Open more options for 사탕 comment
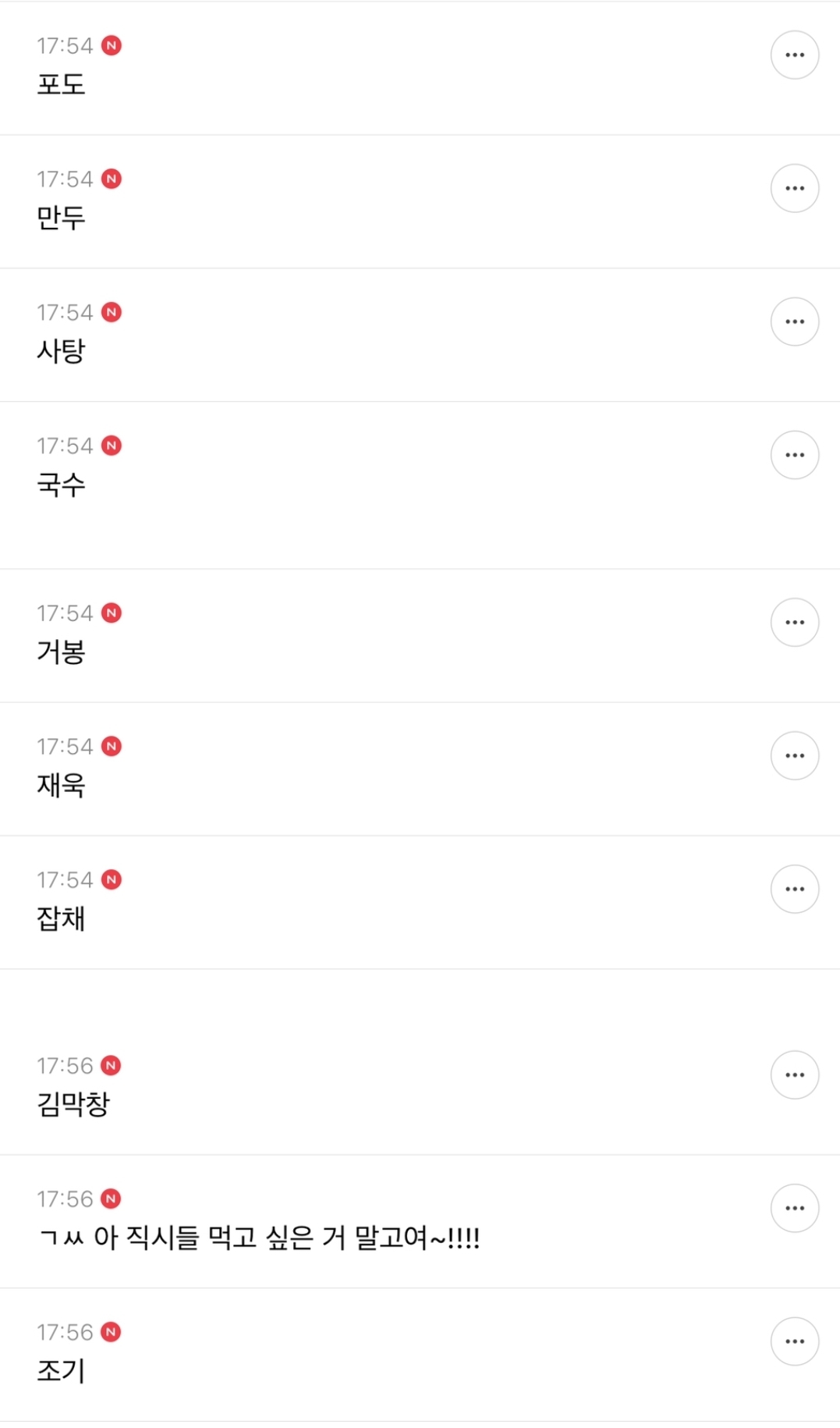Screen dimensions: 840x1428 click(794, 322)
